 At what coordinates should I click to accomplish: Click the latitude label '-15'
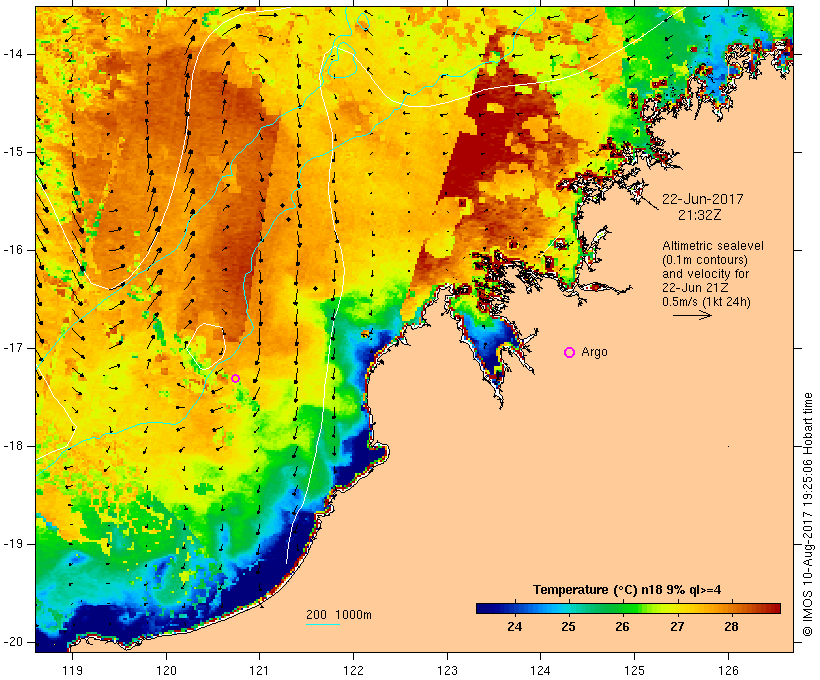pyautogui.click(x=13, y=152)
